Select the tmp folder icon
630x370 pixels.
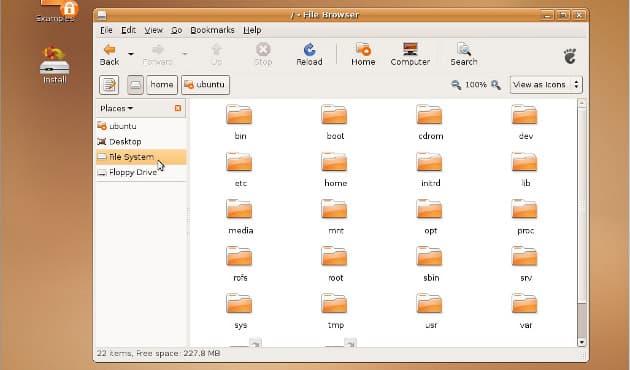pyautogui.click(x=334, y=303)
